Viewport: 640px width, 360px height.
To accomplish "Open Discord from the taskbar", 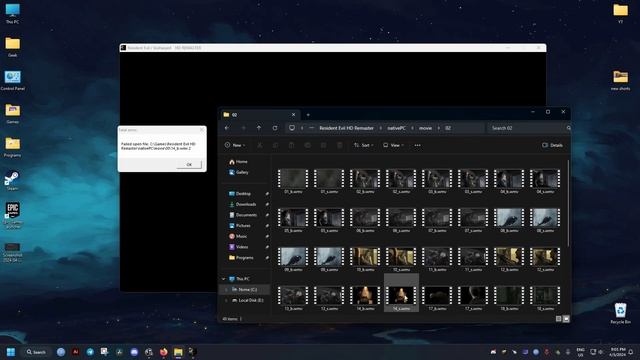I will (x=134, y=352).
